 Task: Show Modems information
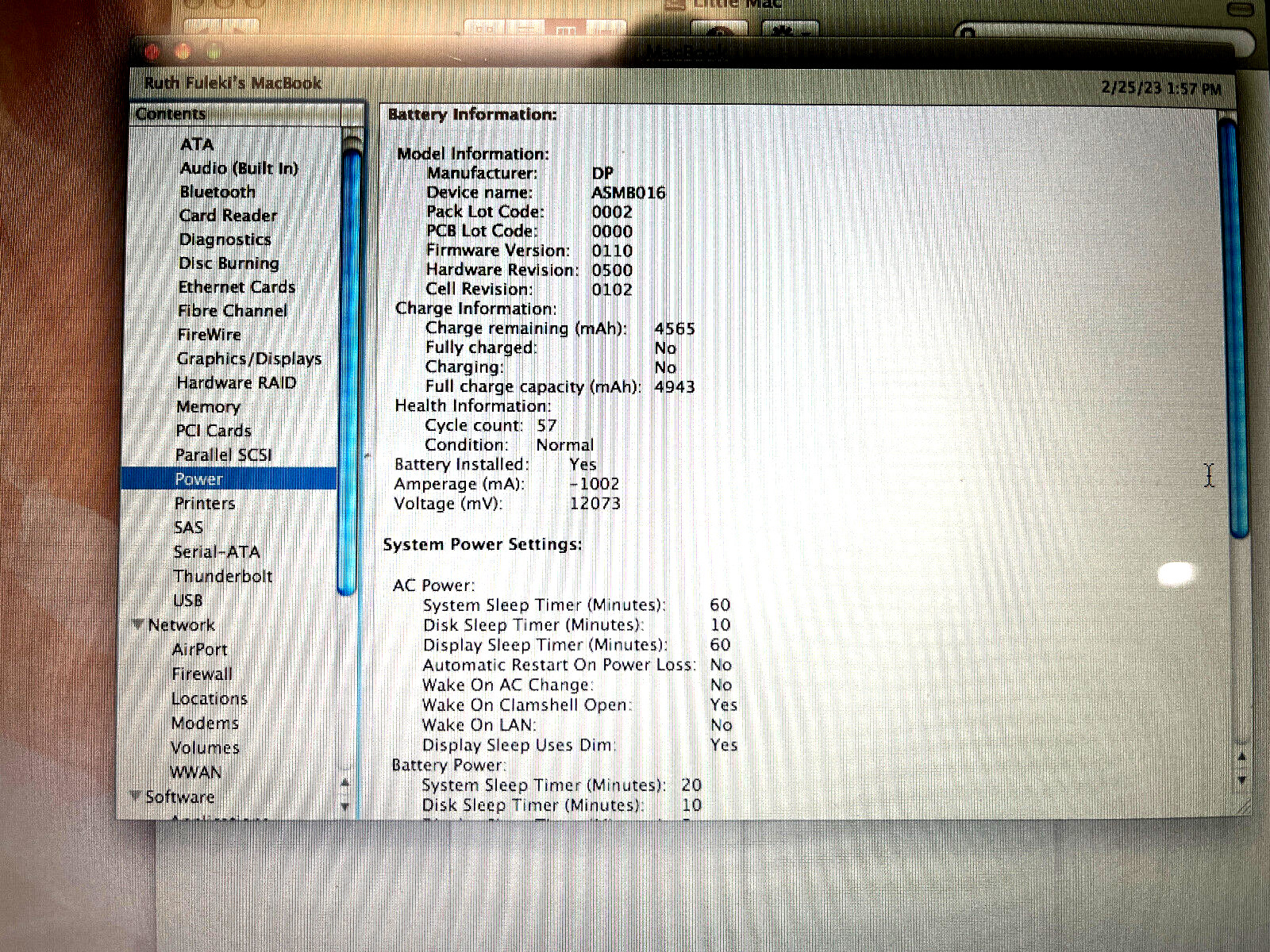205,724
